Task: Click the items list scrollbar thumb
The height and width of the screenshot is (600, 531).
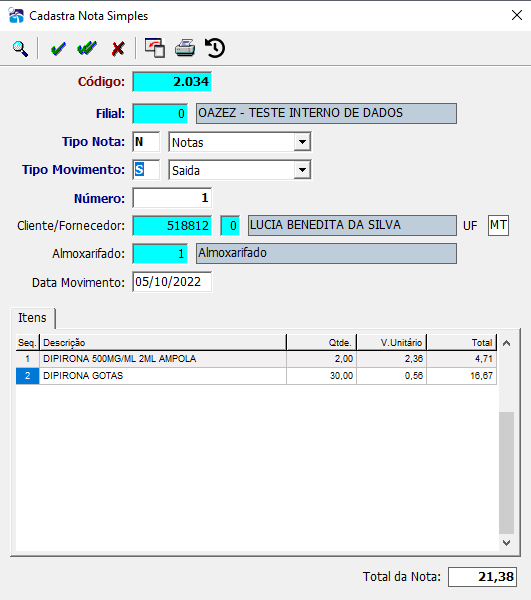Action: tap(507, 473)
